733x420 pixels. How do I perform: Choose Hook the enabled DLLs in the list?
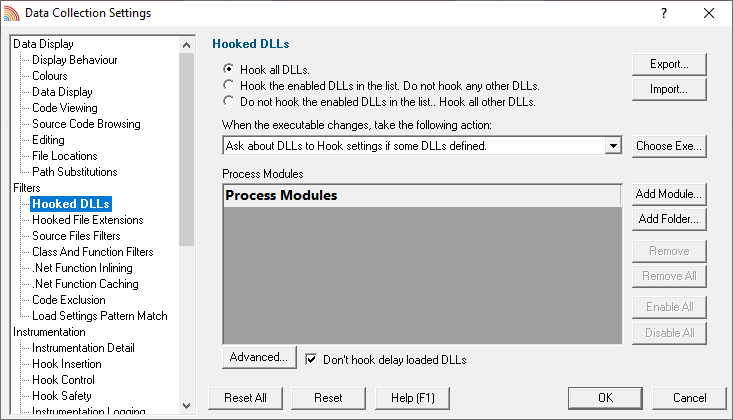229,85
